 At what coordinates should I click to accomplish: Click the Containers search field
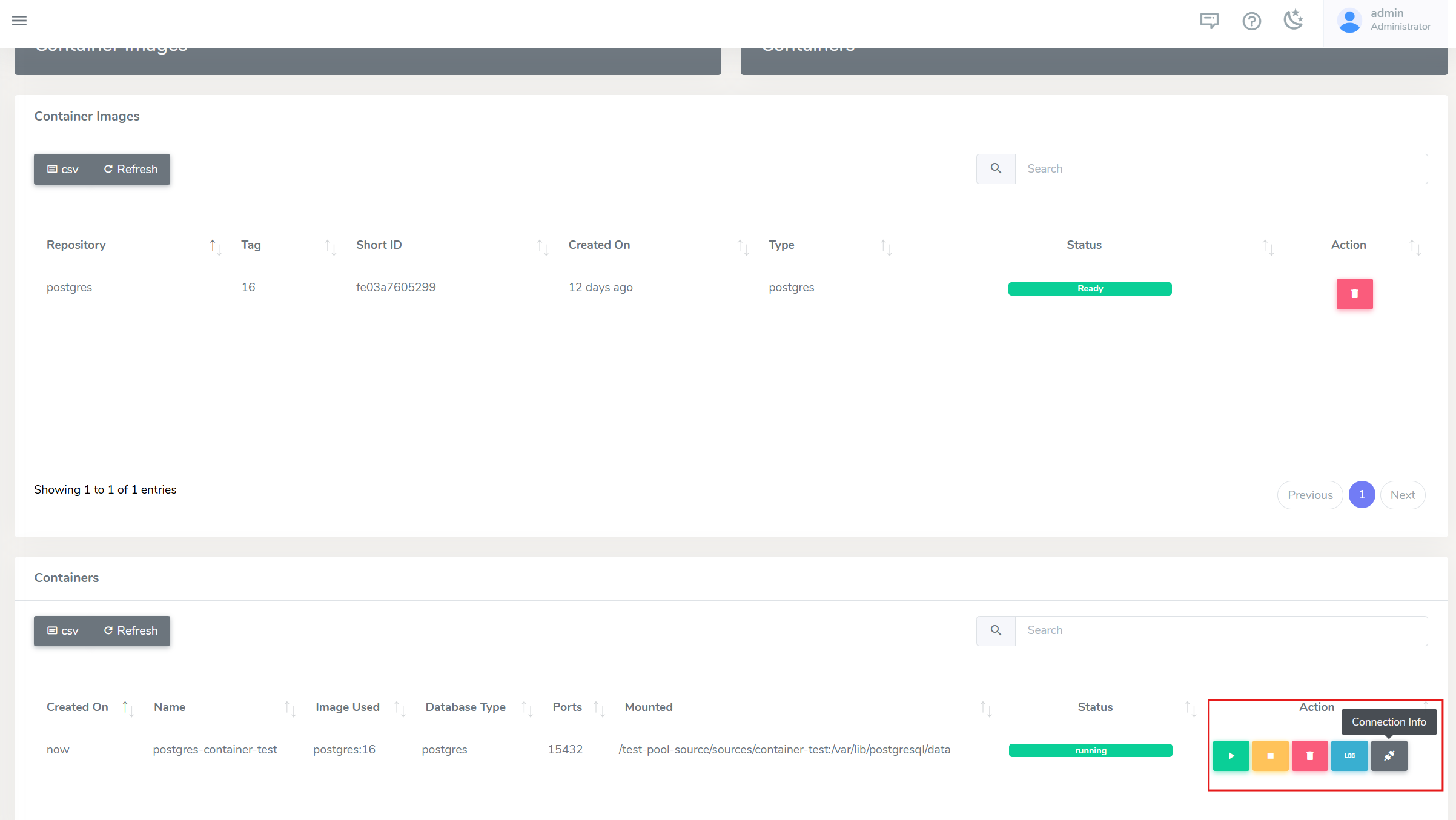point(1221,630)
